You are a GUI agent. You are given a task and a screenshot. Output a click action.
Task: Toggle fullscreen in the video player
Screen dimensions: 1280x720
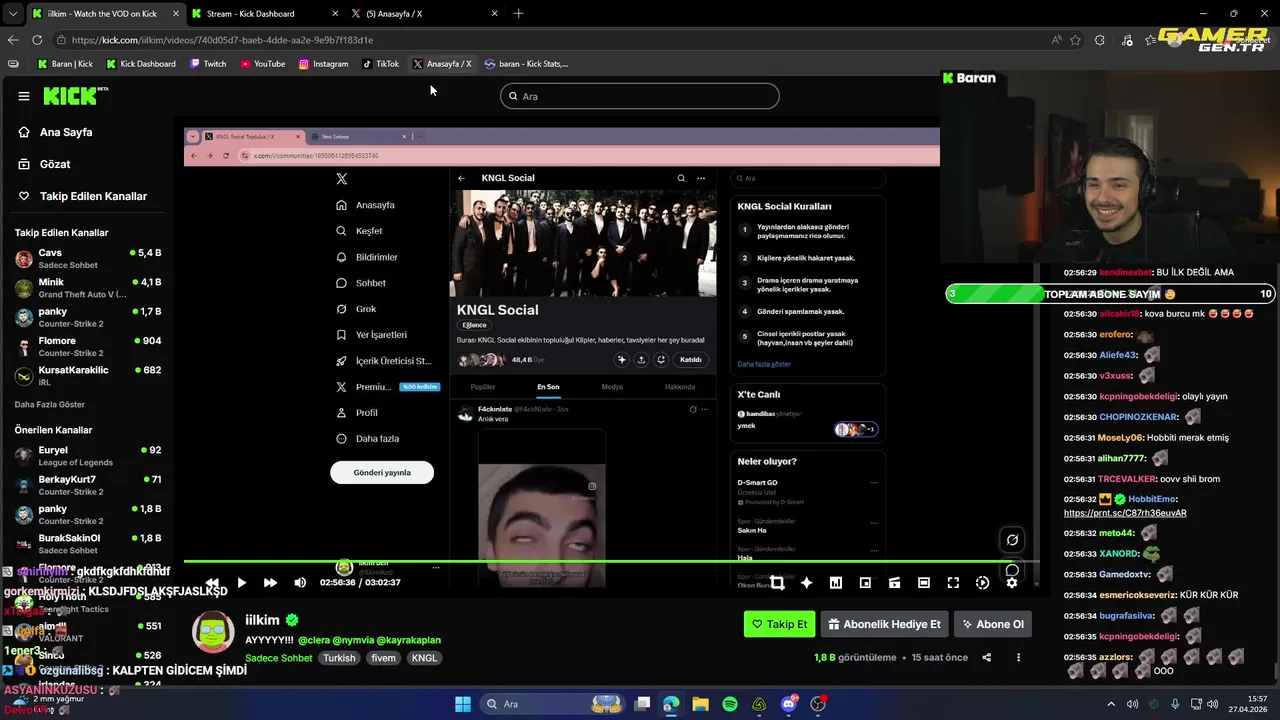click(x=953, y=582)
